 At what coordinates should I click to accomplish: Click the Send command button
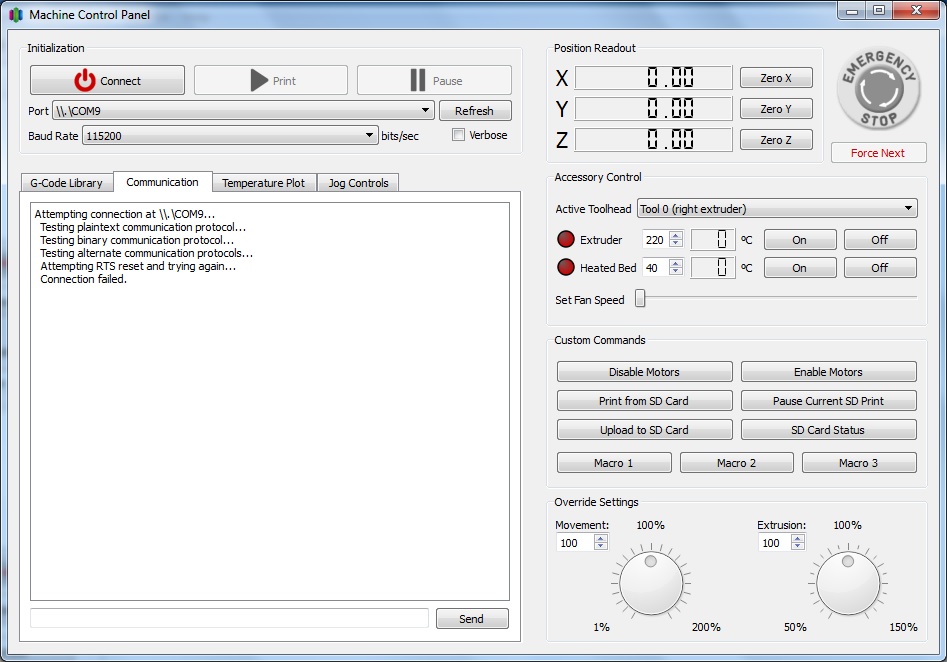coord(472,619)
